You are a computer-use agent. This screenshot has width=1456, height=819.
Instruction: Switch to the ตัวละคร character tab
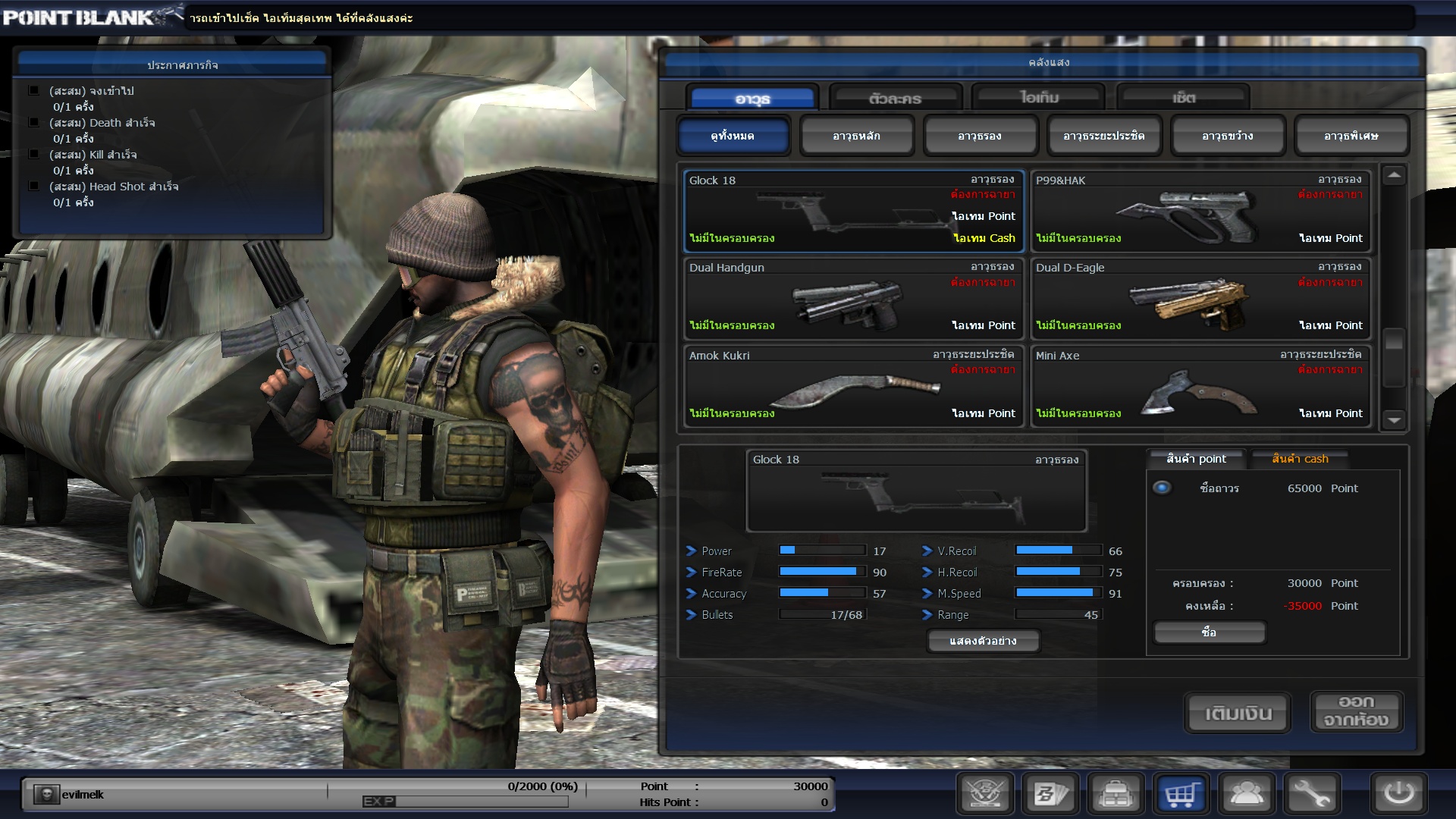pyautogui.click(x=895, y=99)
